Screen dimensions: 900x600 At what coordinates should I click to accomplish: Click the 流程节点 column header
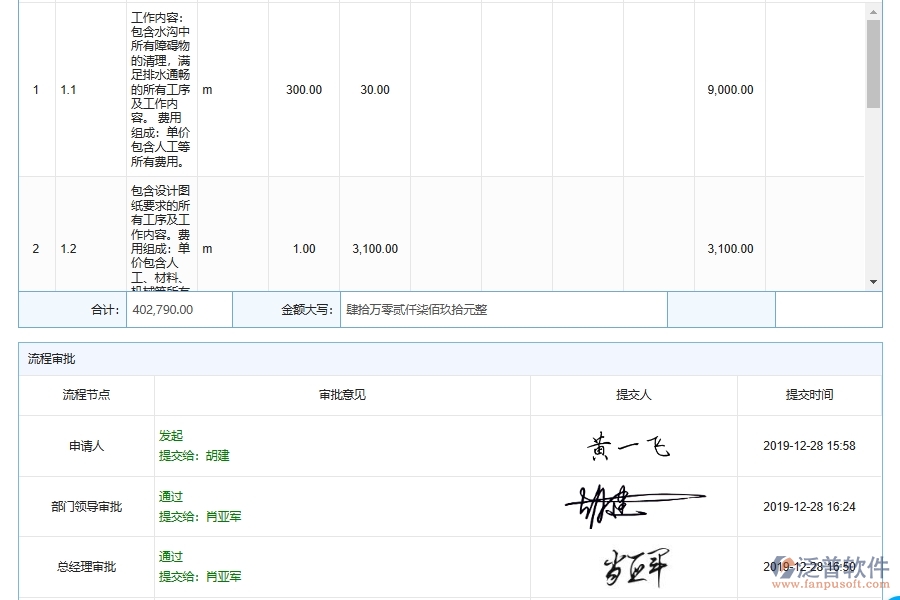point(86,394)
